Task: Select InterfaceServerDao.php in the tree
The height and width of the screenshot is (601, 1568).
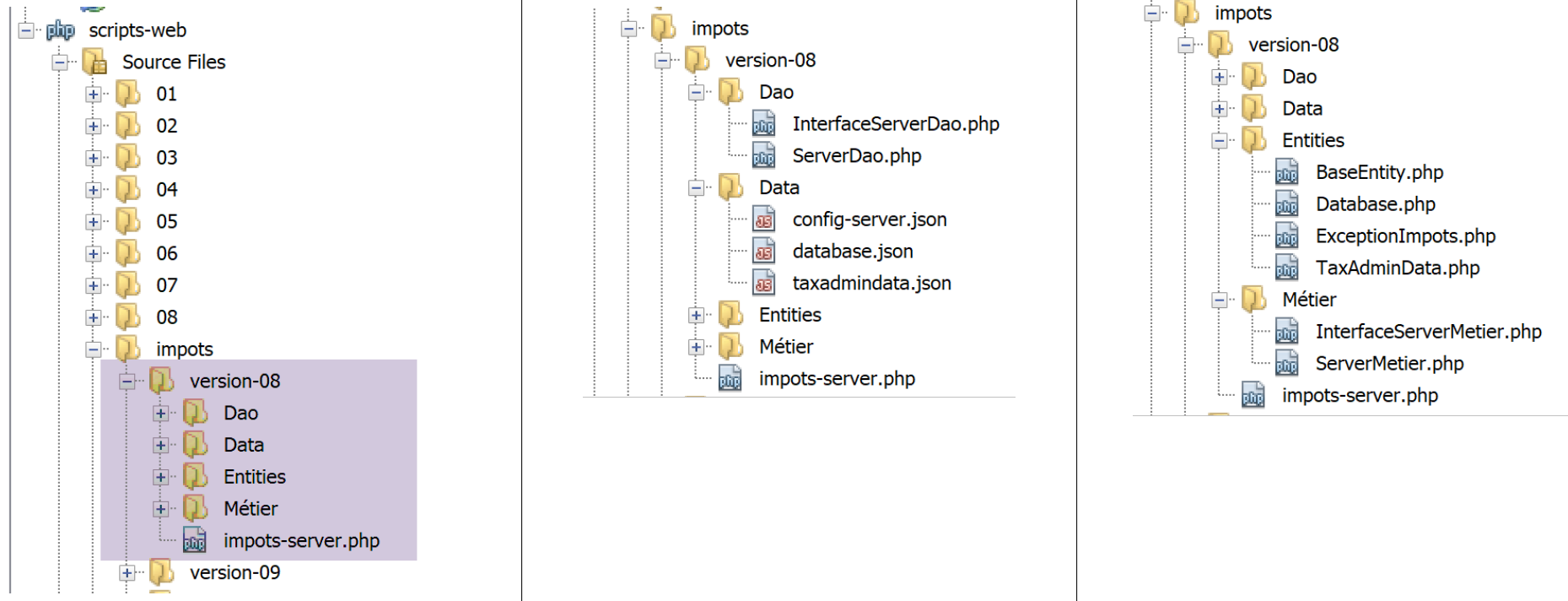Action: tap(895, 124)
